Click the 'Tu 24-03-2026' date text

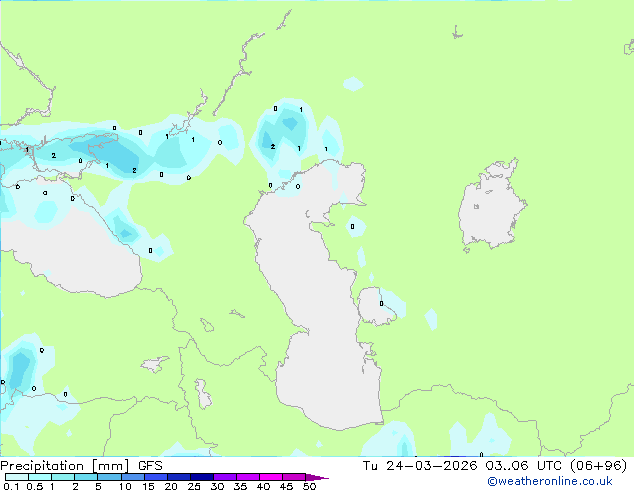[x=420, y=466]
